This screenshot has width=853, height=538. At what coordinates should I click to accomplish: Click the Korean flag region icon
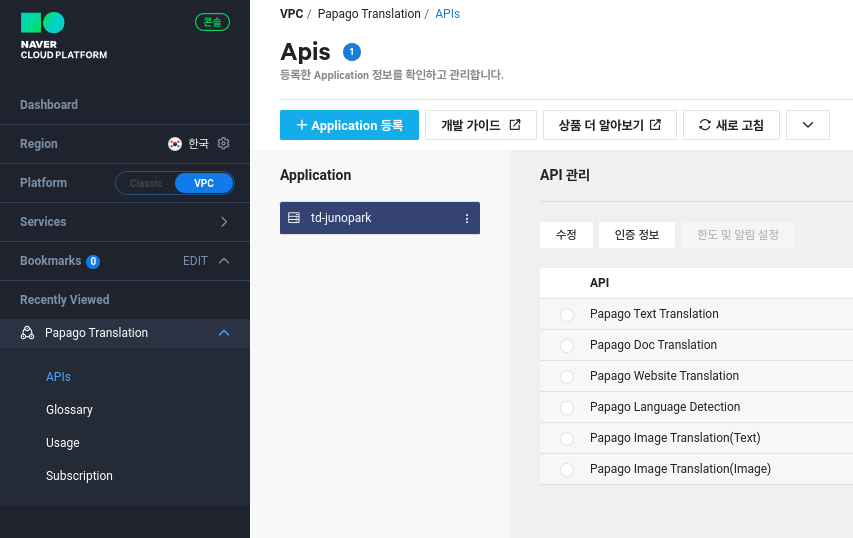[x=175, y=144]
